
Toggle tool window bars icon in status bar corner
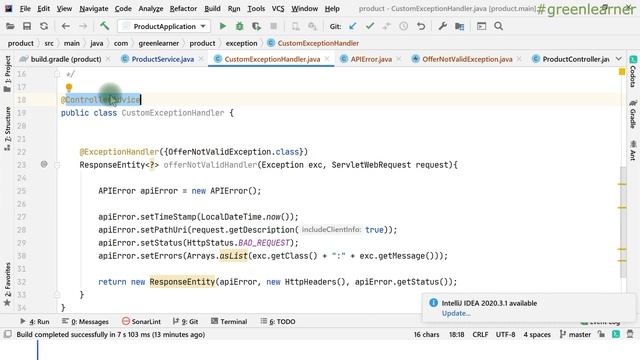click(7, 334)
